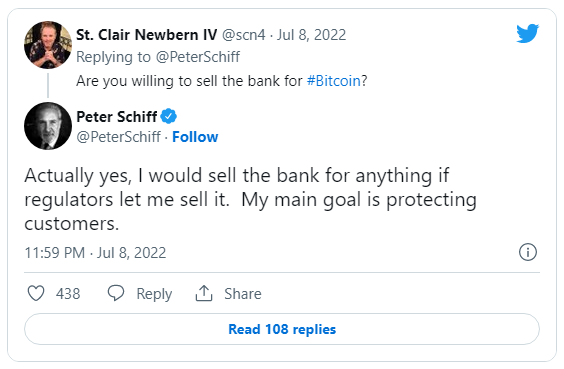Click the @scn4 handle
564x369 pixels.
click(244, 35)
